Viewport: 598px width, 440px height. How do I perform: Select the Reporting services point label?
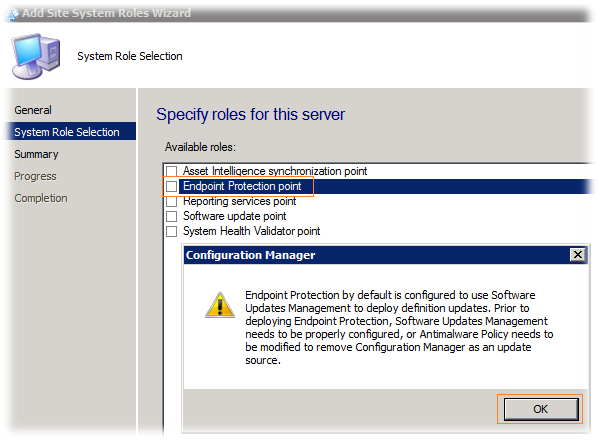click(x=240, y=201)
